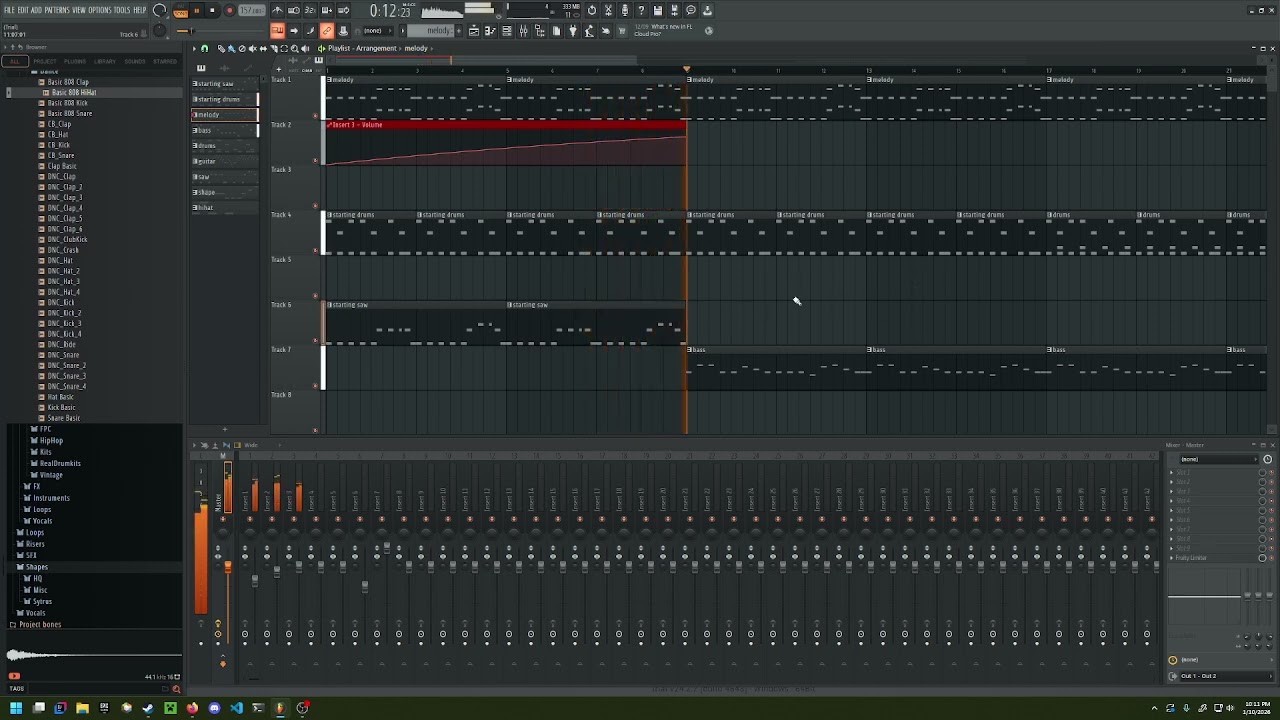
Task: Select the bass pattern in picker
Action: coord(223,130)
